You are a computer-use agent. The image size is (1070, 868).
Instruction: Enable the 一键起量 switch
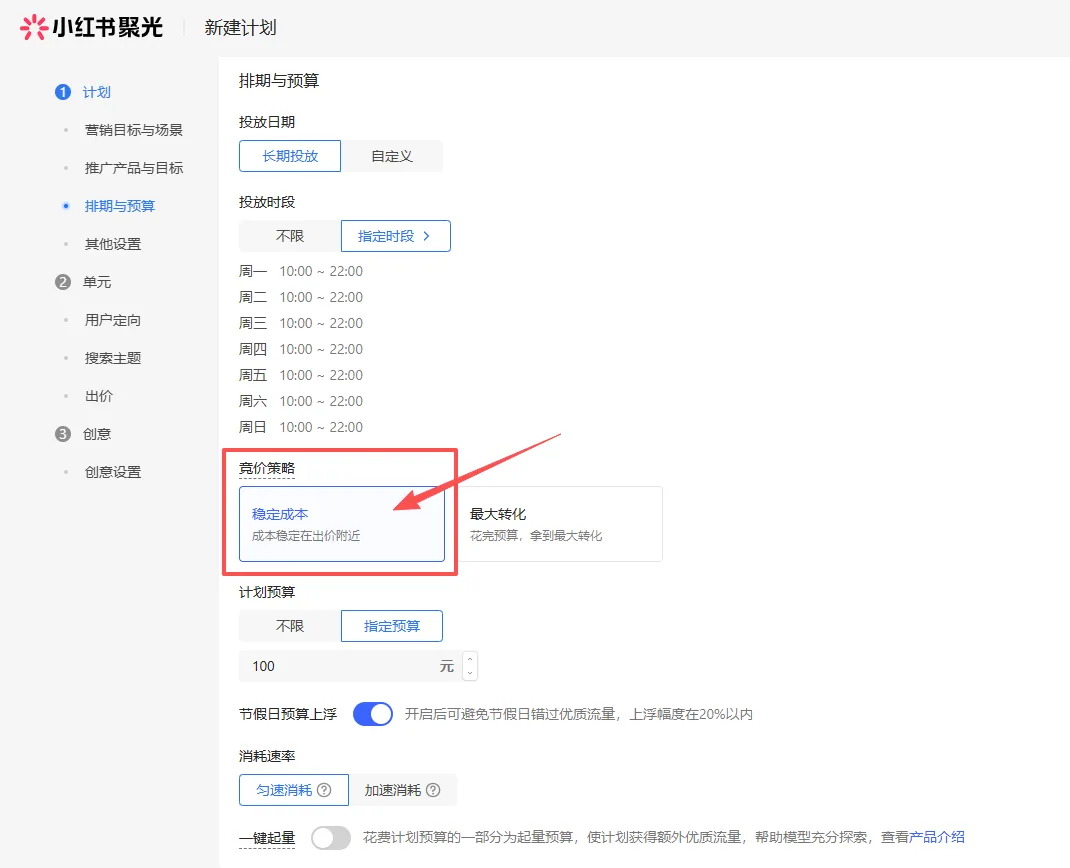[x=331, y=840]
